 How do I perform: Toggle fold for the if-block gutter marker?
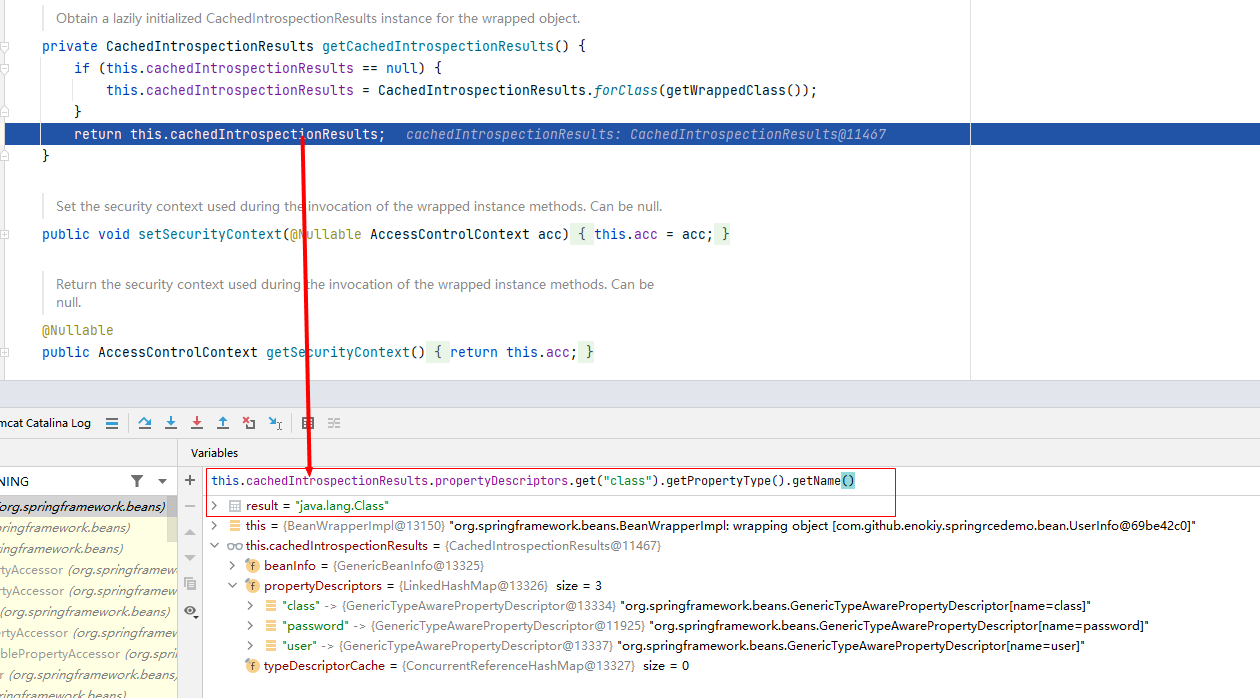click(x=6, y=68)
